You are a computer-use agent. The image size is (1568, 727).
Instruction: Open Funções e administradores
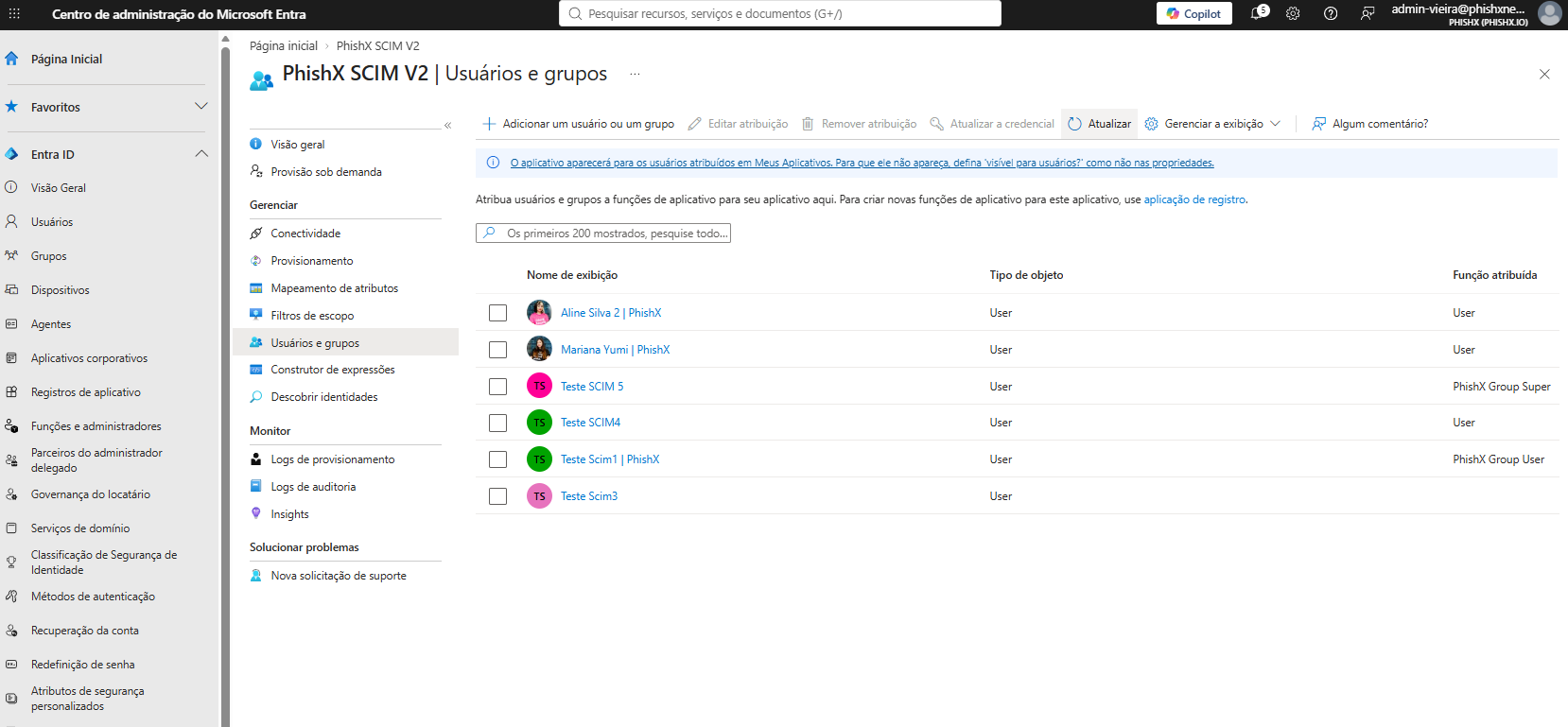96,425
